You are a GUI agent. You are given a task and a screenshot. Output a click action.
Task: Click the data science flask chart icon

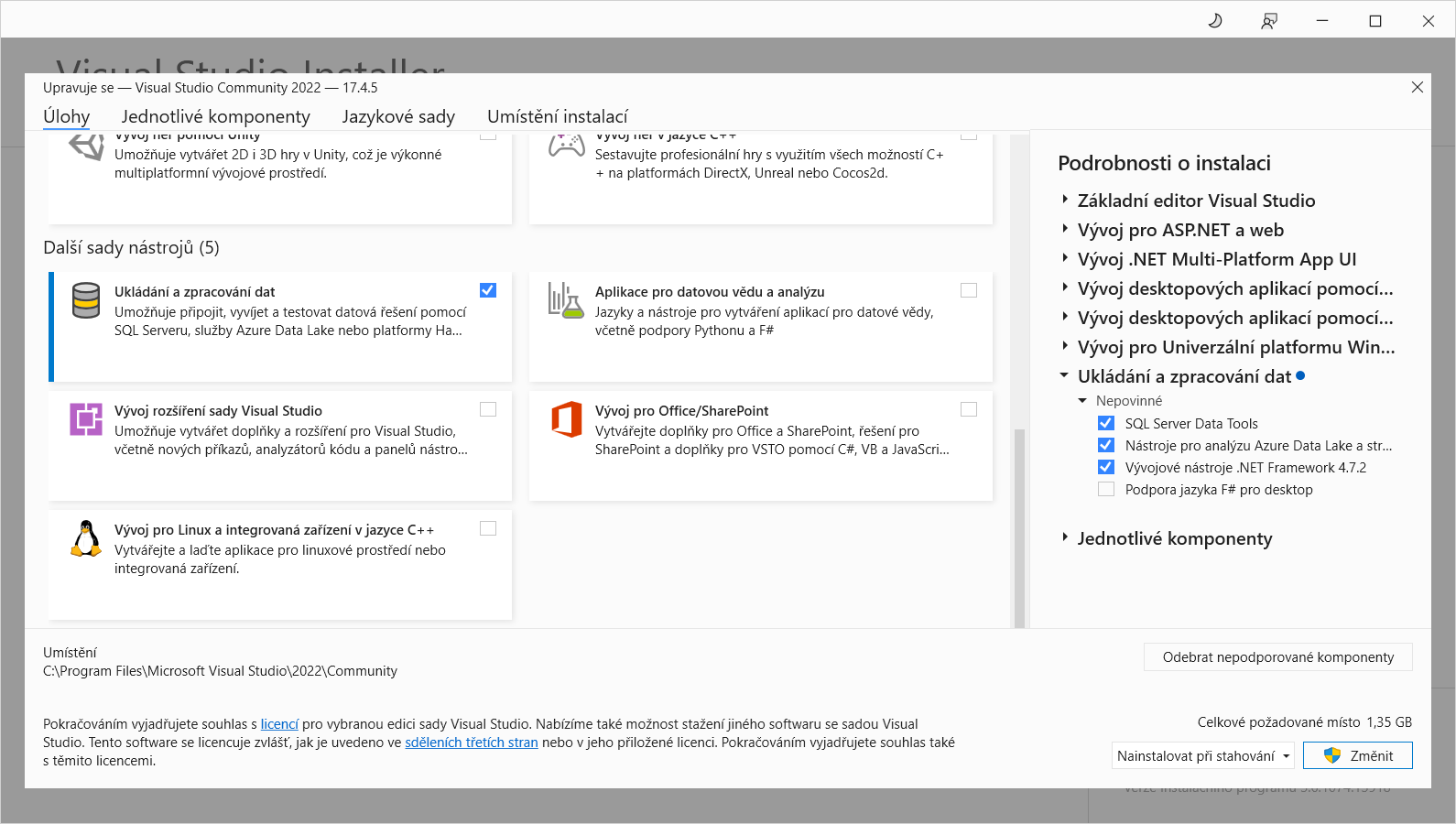click(x=566, y=300)
